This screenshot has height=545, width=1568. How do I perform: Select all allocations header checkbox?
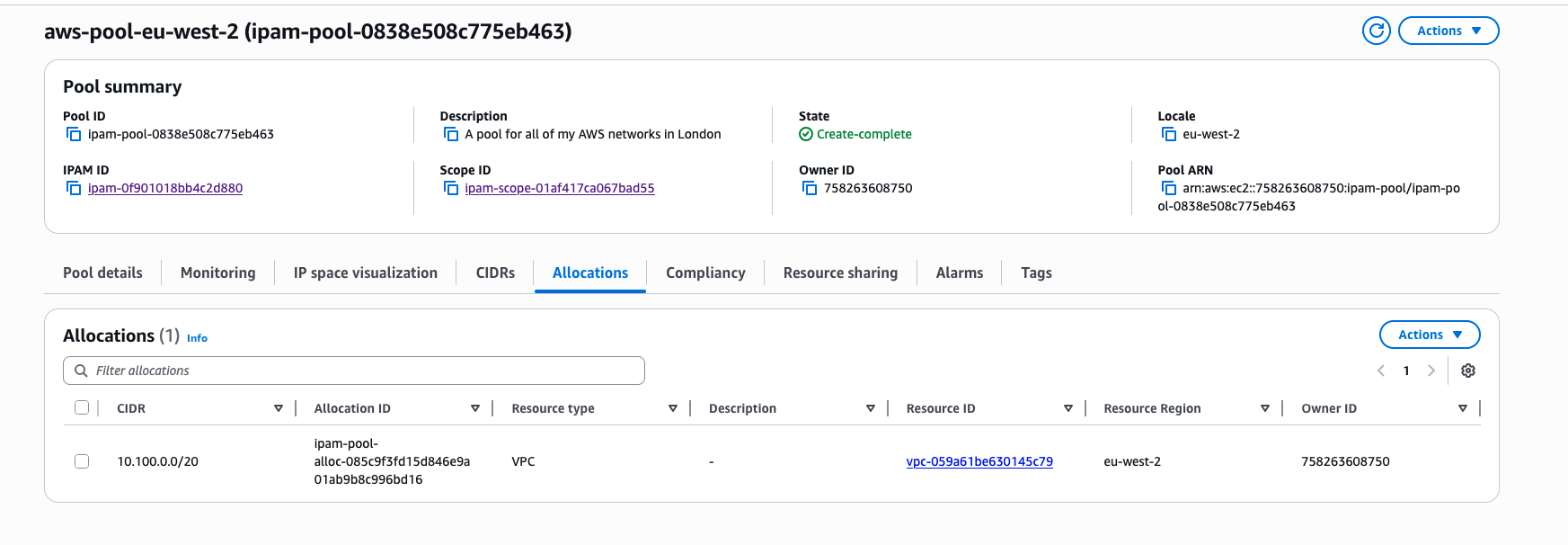click(82, 407)
